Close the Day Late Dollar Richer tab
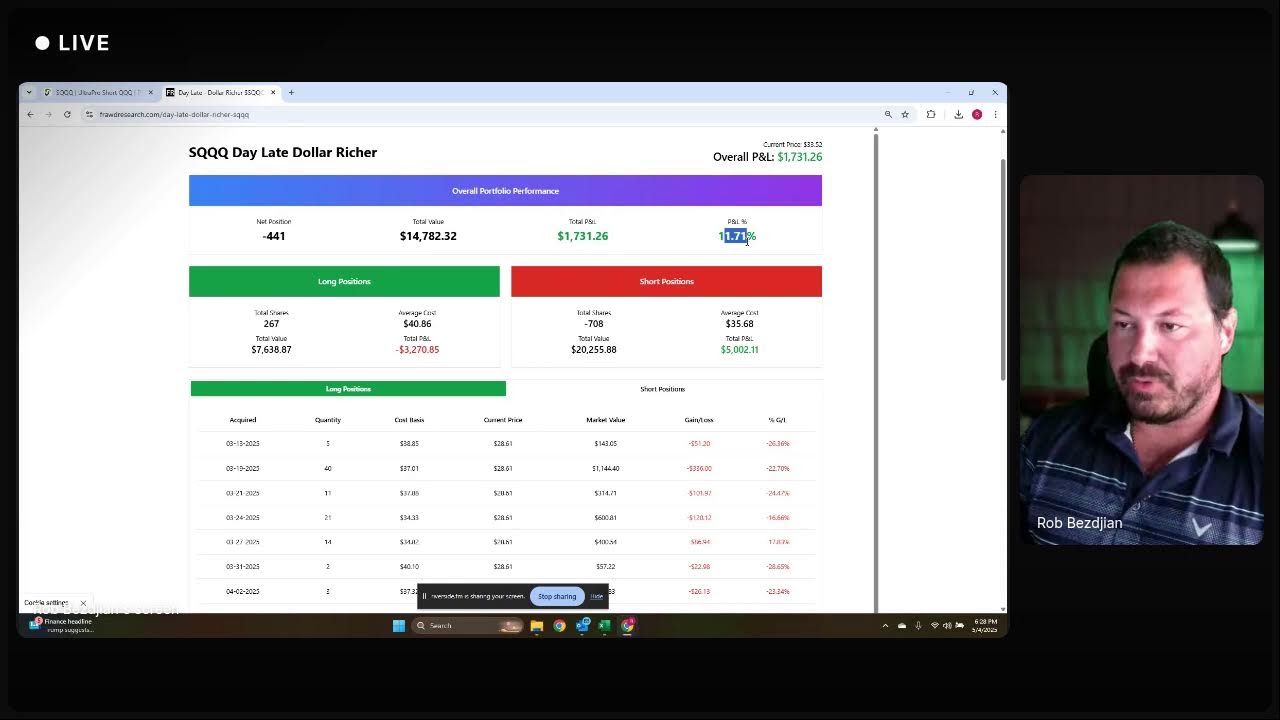Image resolution: width=1280 pixels, height=720 pixels. pyautogui.click(x=273, y=92)
